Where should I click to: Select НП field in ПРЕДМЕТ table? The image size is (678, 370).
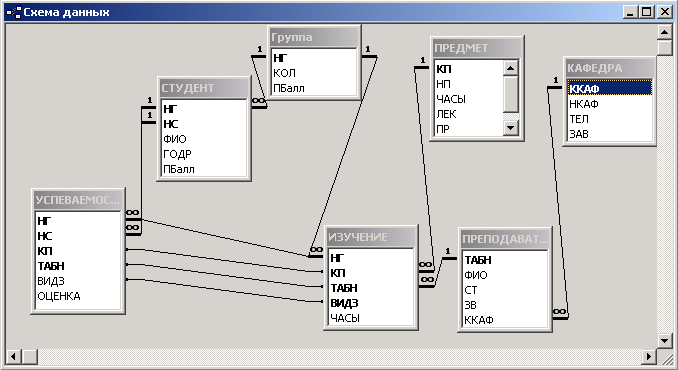[469, 84]
